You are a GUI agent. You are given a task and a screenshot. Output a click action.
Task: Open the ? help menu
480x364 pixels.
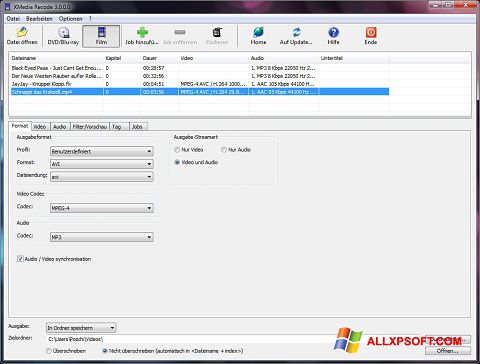90,19
